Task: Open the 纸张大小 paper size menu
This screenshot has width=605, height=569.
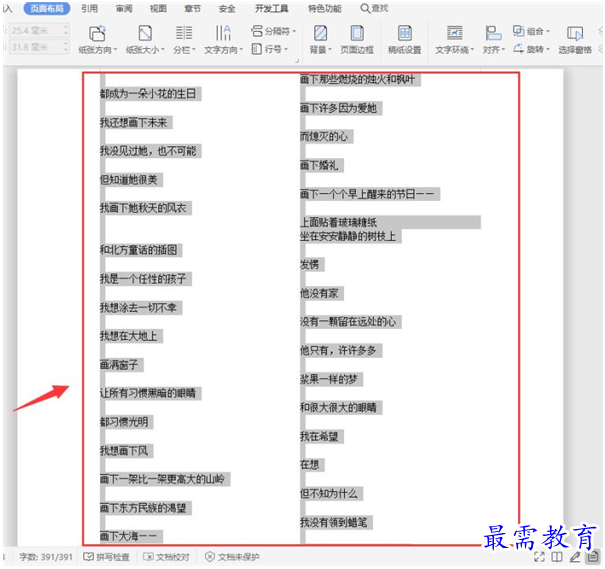Action: click(145, 40)
